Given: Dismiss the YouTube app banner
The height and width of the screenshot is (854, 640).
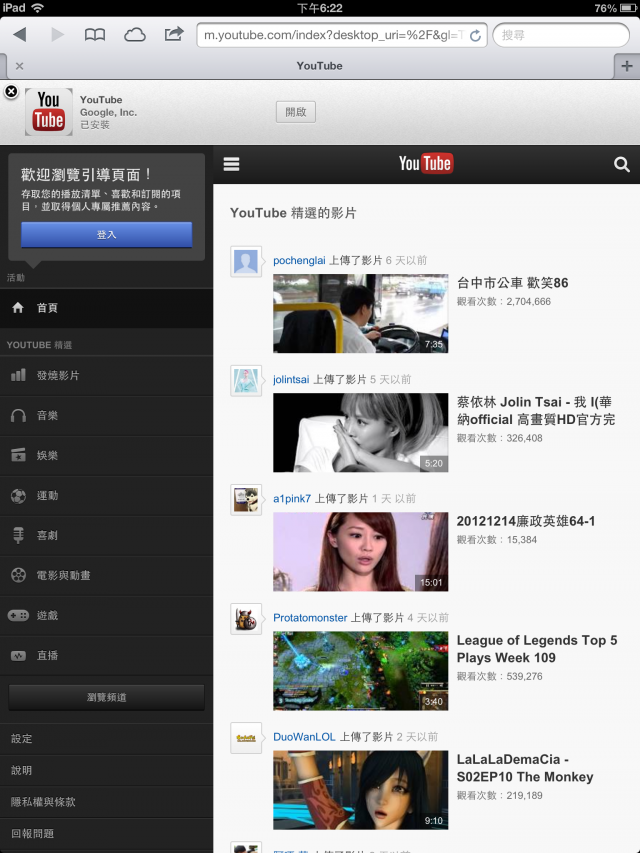Looking at the screenshot, I should 11,92.
